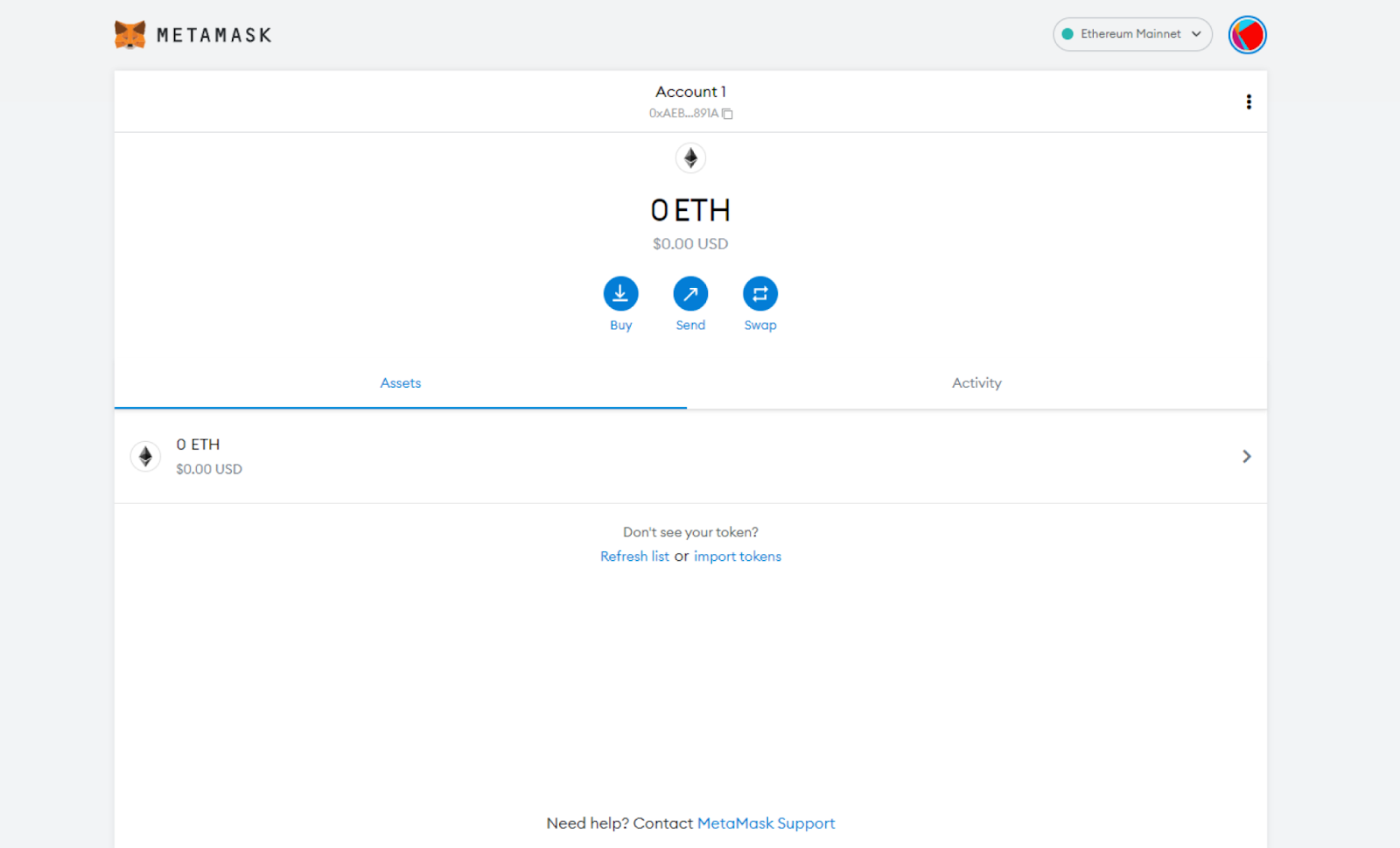Click the Refresh list link
The height and width of the screenshot is (848, 1400).
[634, 556]
